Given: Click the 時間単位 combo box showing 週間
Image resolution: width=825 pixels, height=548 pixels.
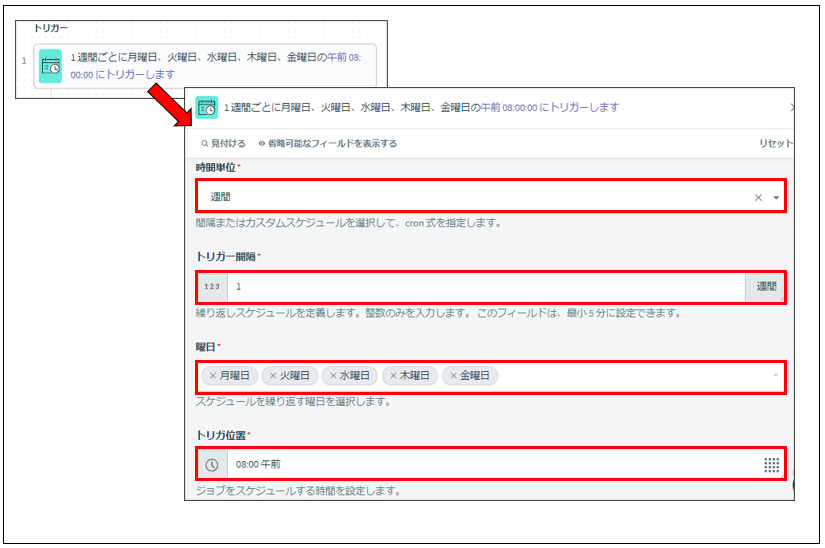Looking at the screenshot, I should [x=491, y=196].
